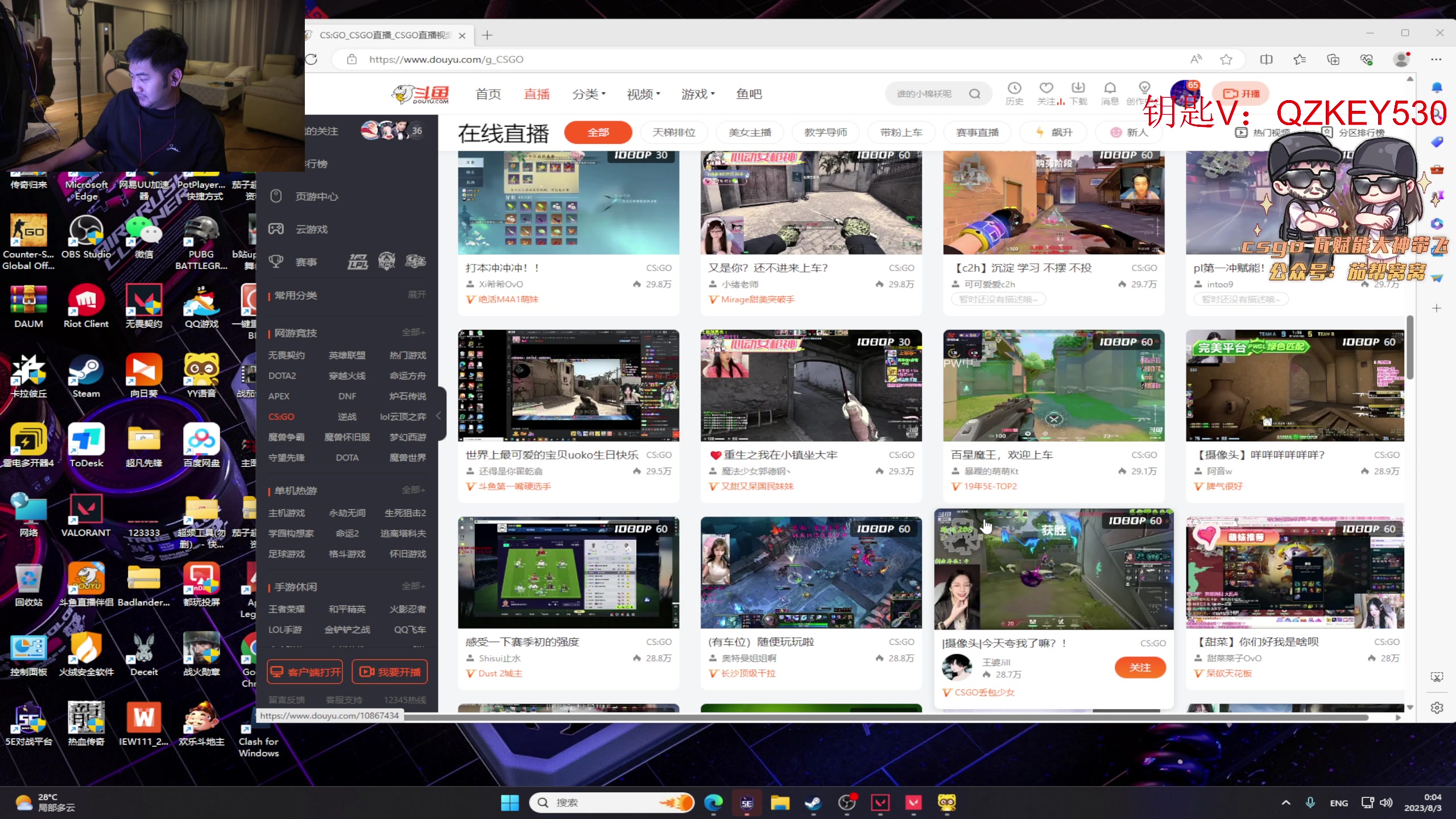
Task: Open Steam from the taskbar
Action: [813, 803]
